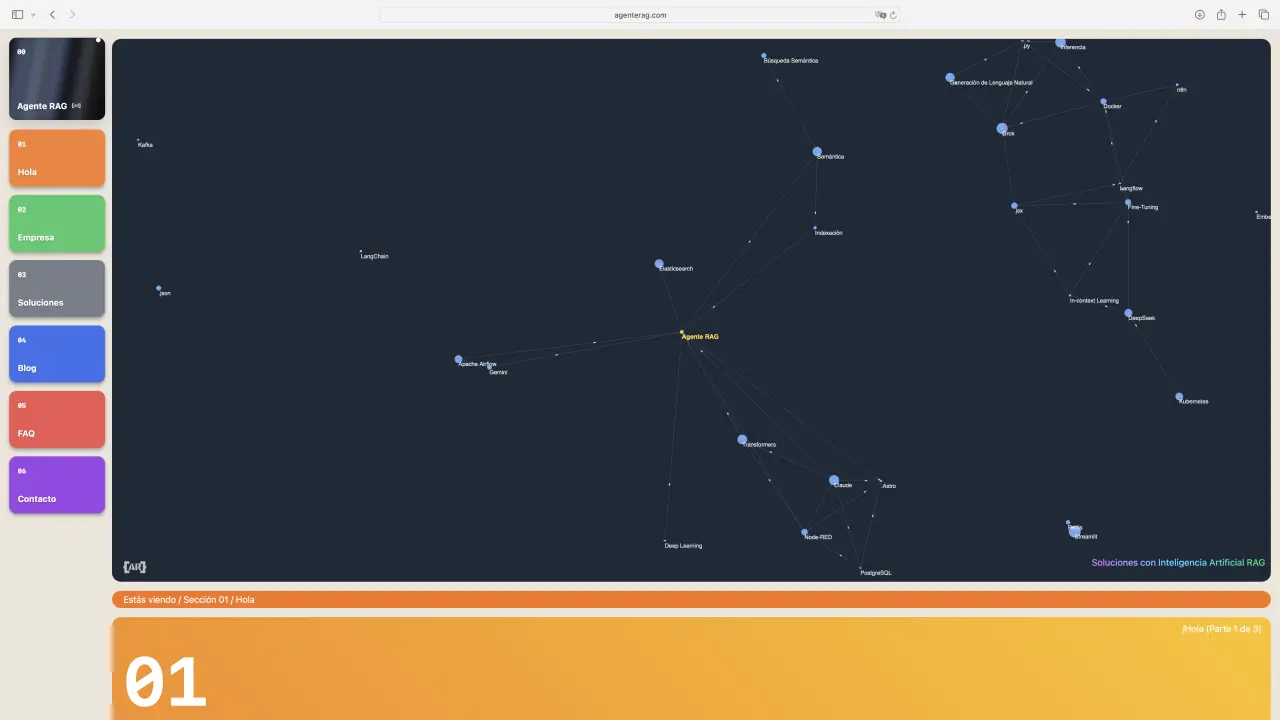Image resolution: width=1280 pixels, height=720 pixels.
Task: Show tab overview icon
Action: pyautogui.click(x=1263, y=15)
